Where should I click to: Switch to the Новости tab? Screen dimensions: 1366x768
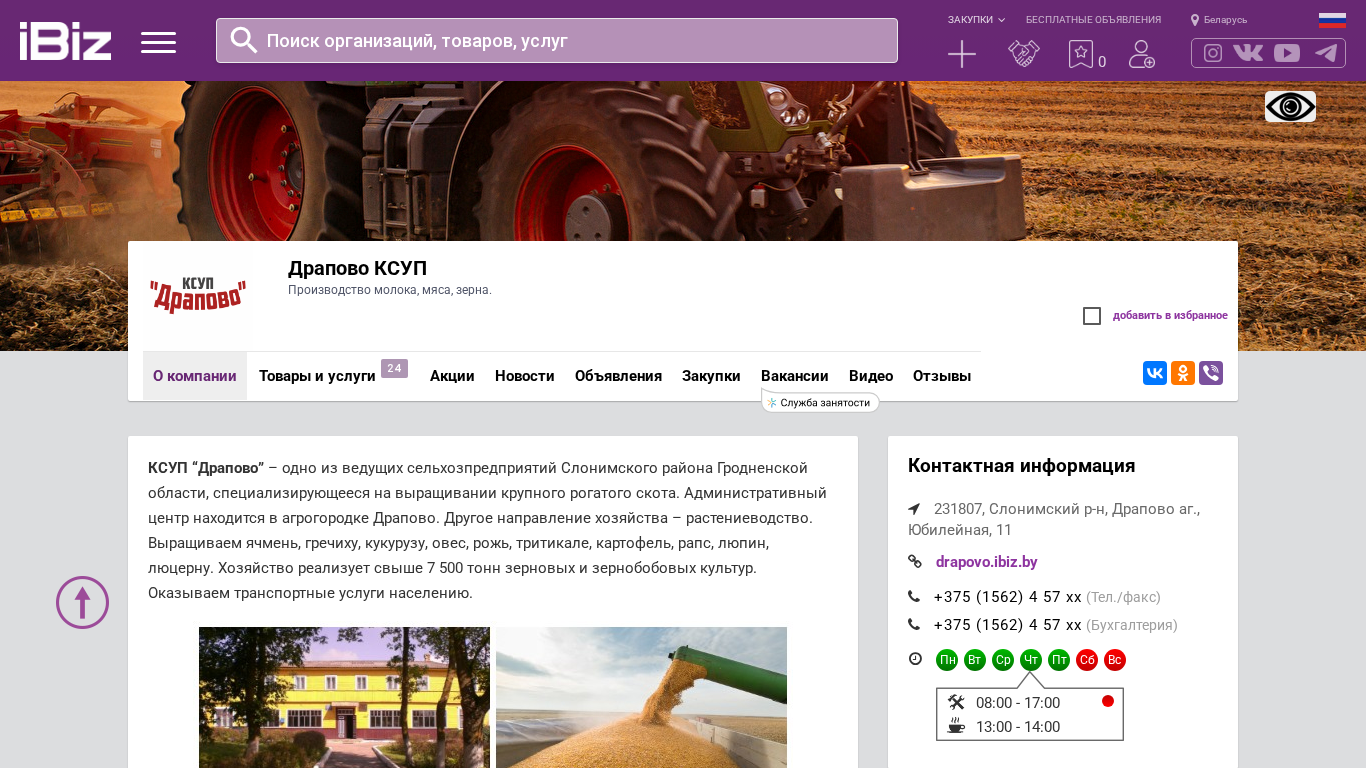click(x=525, y=376)
